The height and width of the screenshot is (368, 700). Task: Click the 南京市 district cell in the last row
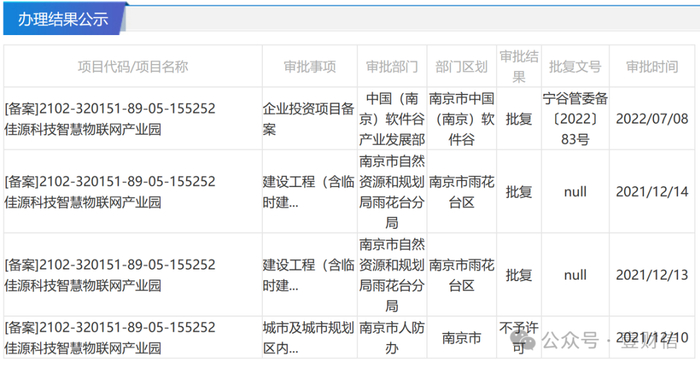[x=462, y=338]
